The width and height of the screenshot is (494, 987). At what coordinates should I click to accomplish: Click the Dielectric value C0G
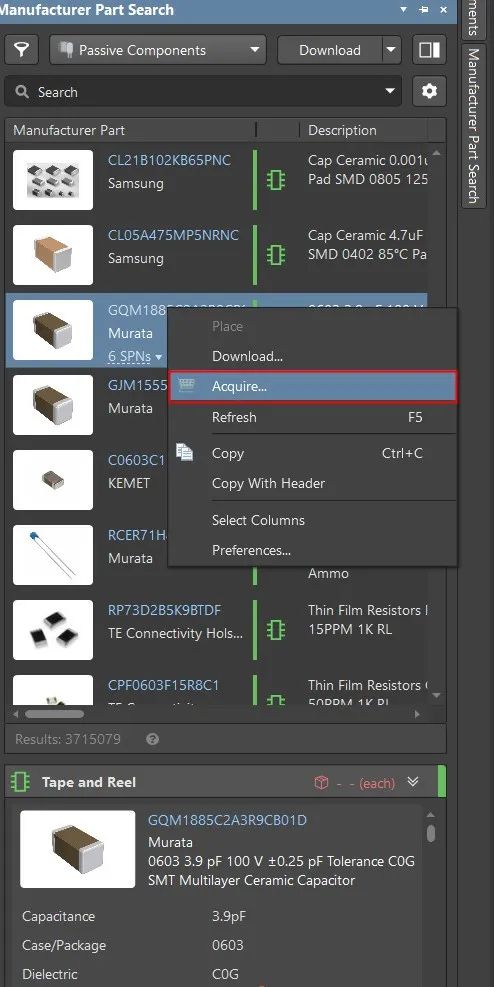[x=225, y=974]
